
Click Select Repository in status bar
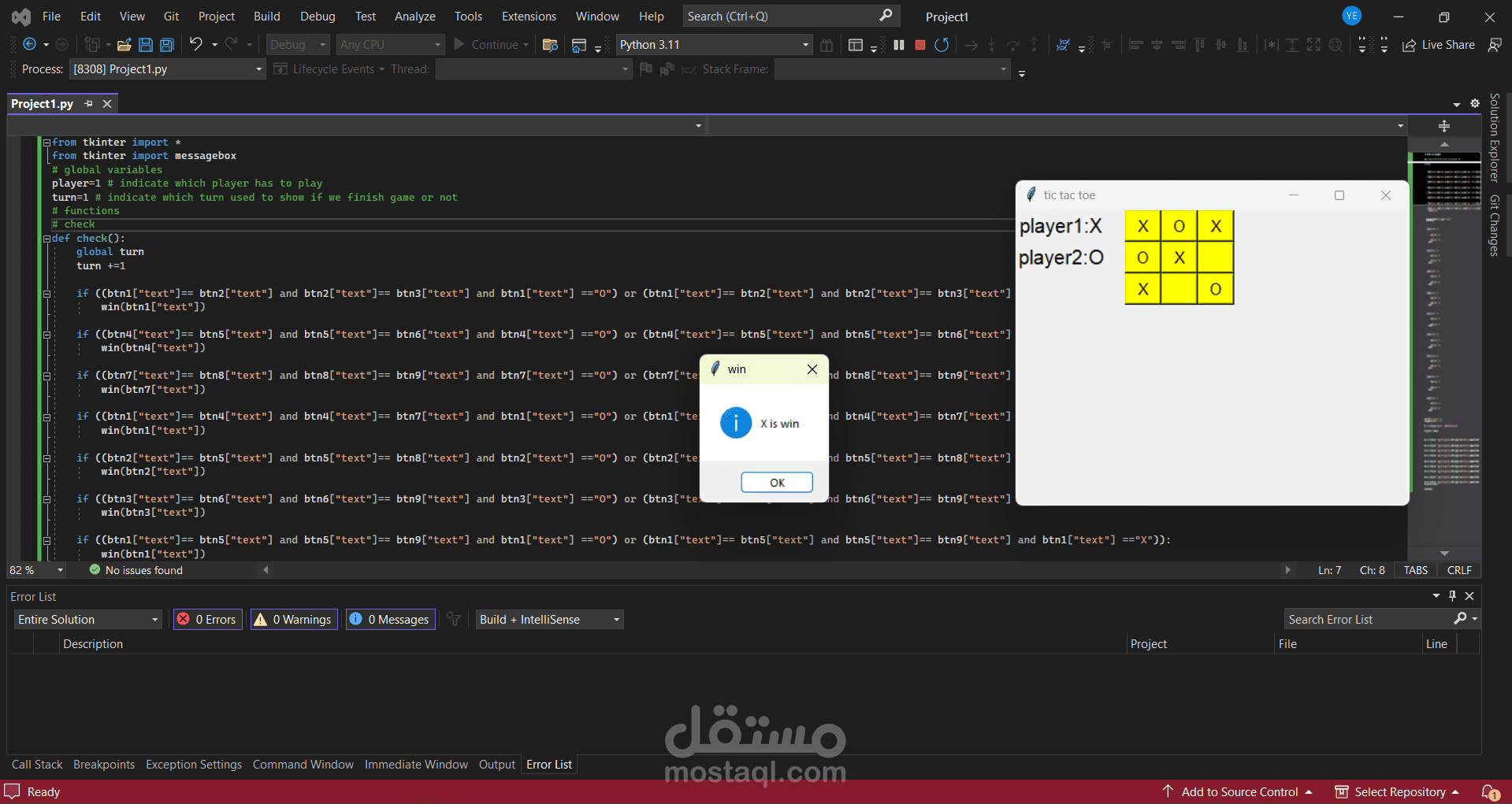[1397, 792]
